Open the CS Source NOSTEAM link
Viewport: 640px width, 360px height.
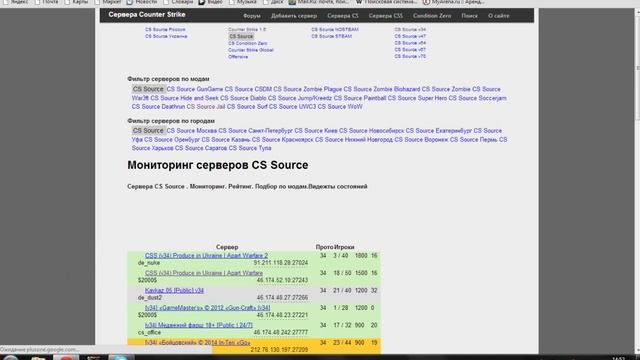(335, 29)
